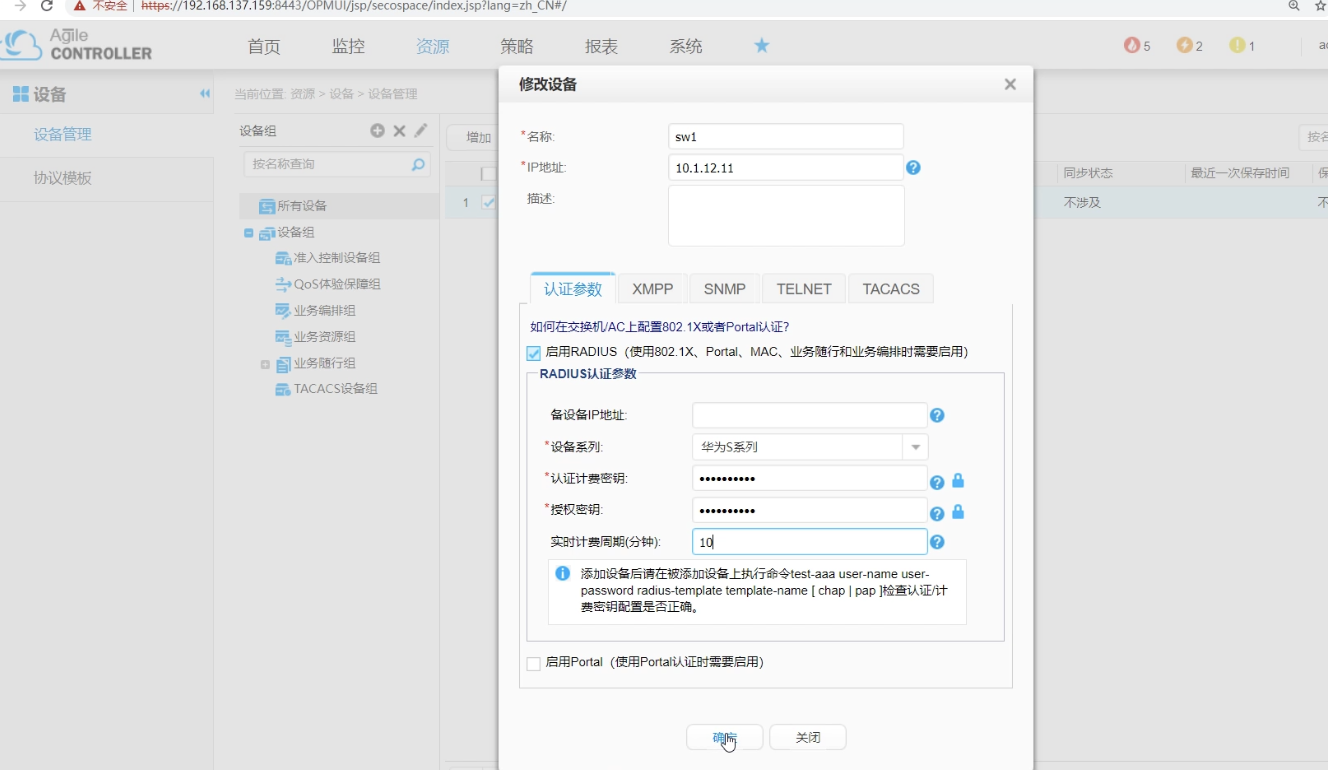Image resolution: width=1328 pixels, height=770 pixels.
Task: Click the 关闭 button in dialog
Action: [x=807, y=736]
